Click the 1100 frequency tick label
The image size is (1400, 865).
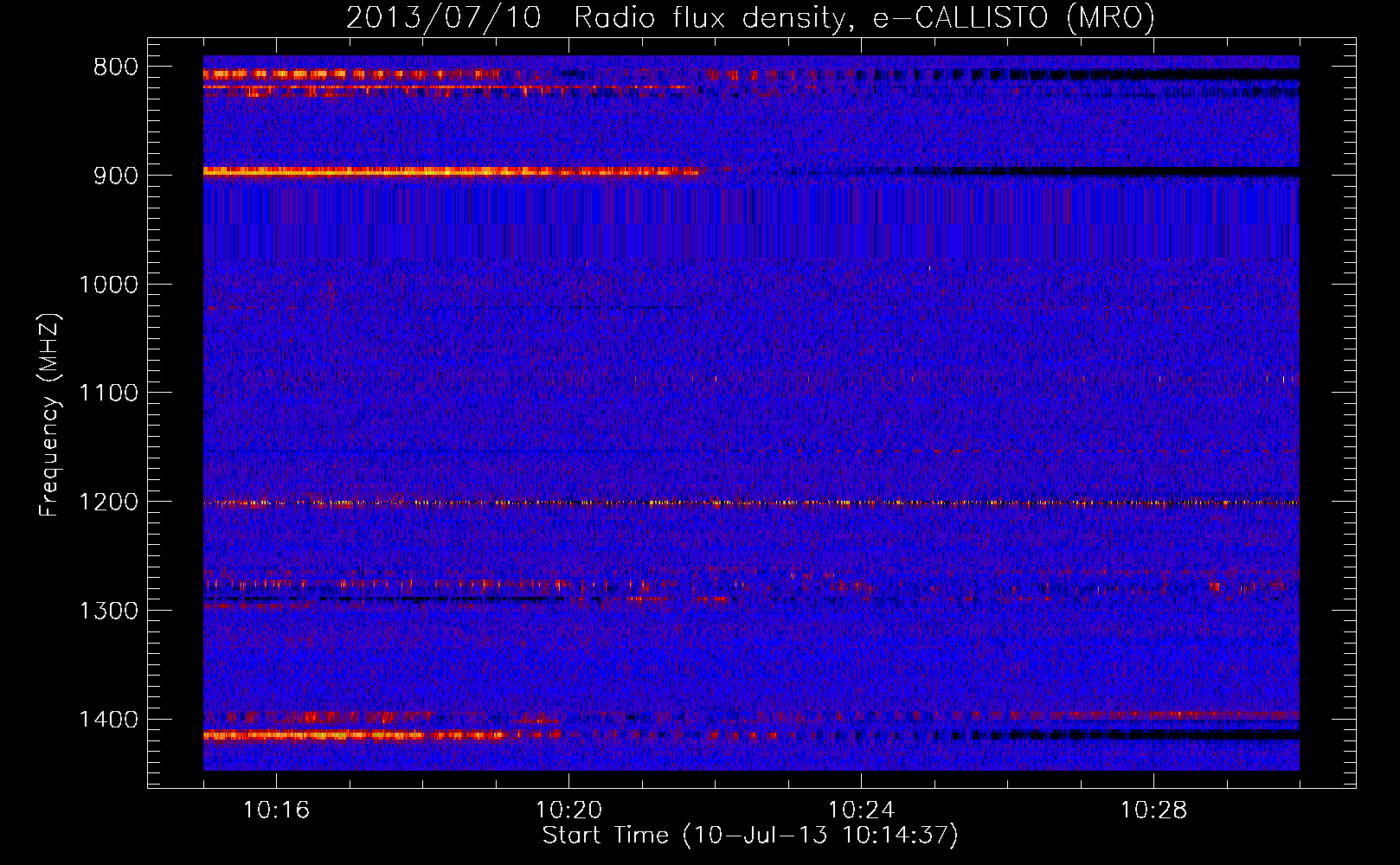[x=108, y=394]
